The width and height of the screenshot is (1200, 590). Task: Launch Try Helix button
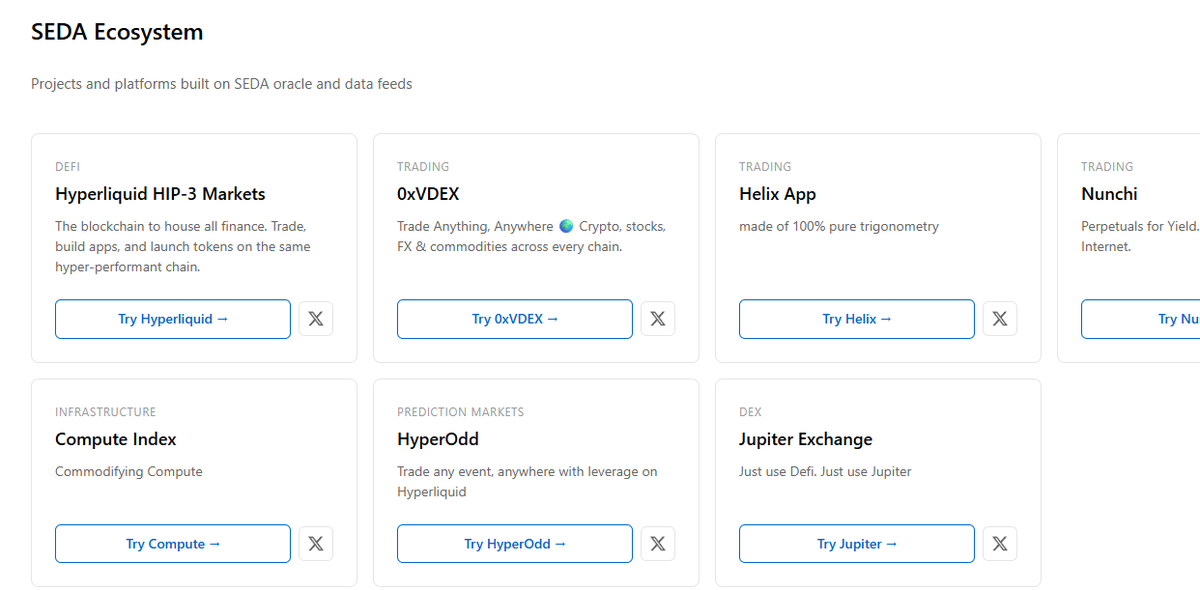click(x=857, y=319)
